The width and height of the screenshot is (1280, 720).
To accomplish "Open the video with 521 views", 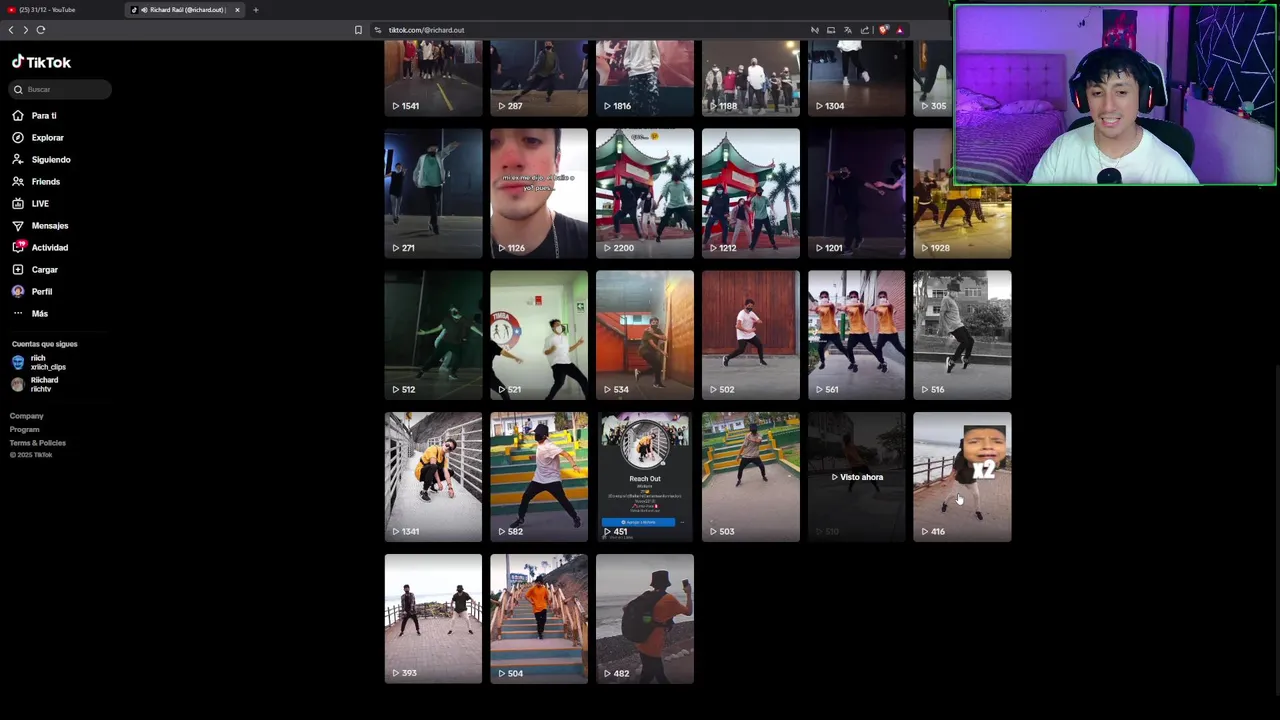I will (539, 335).
